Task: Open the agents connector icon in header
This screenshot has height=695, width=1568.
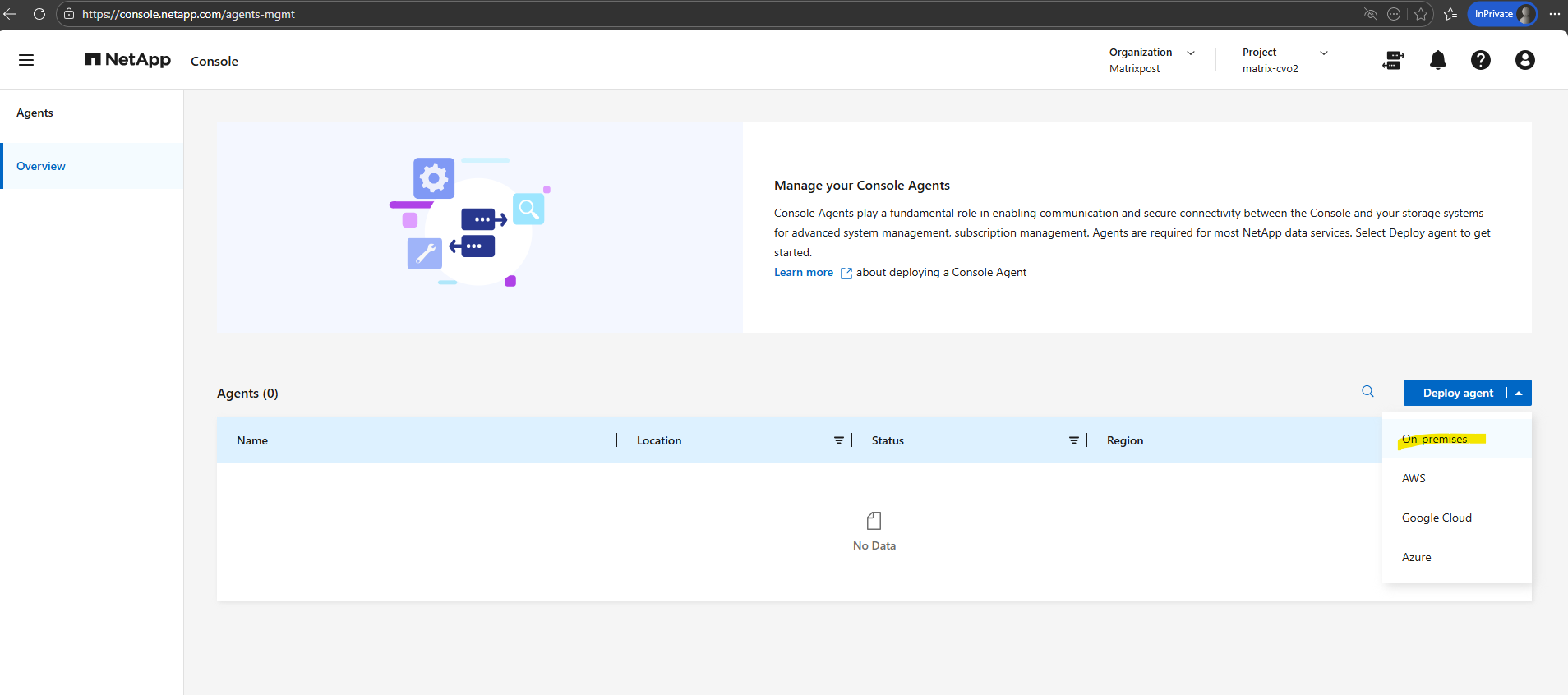Action: [1393, 60]
